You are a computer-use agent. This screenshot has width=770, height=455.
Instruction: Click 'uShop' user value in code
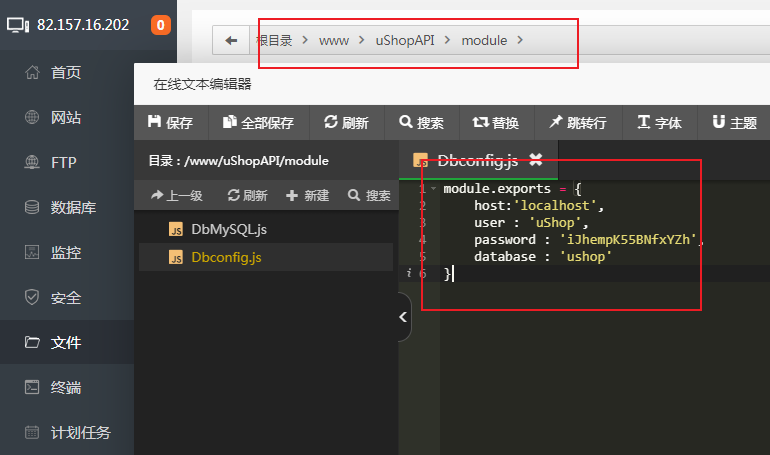[555, 222]
